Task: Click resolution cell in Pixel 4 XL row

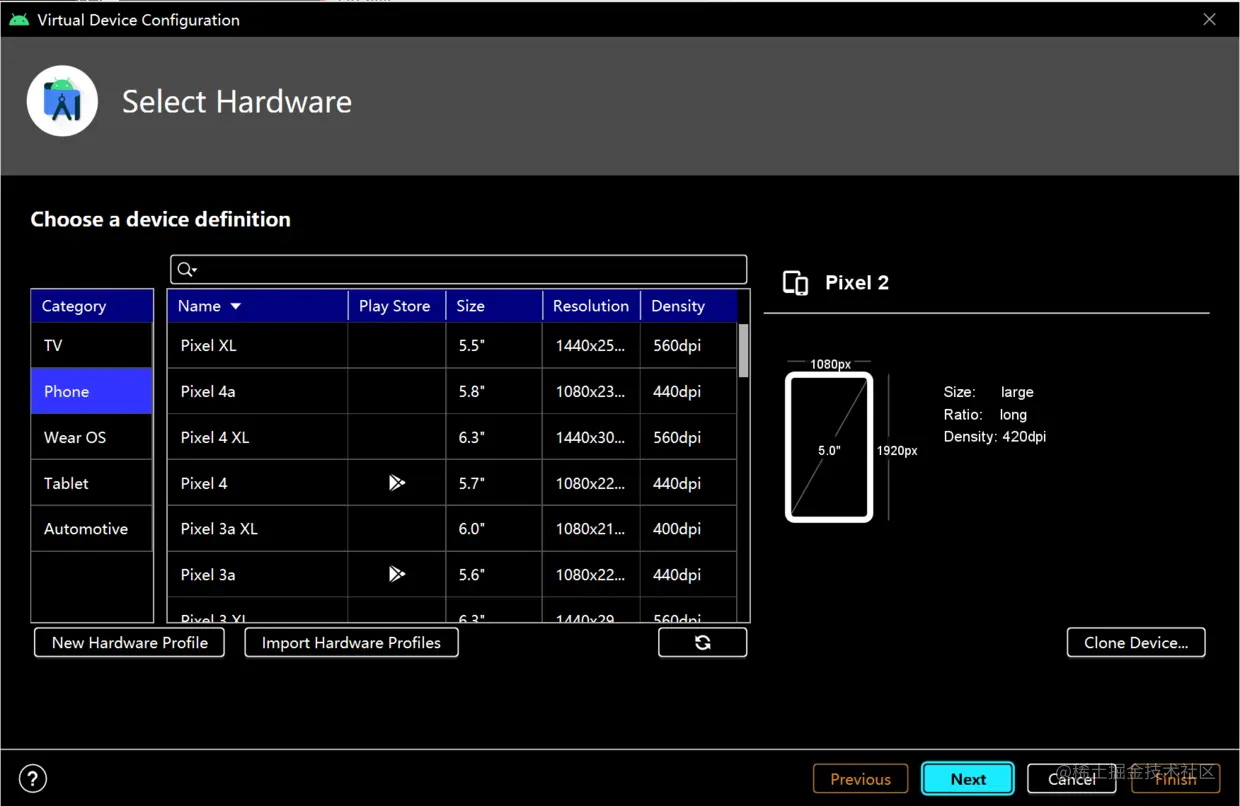Action: coord(591,437)
